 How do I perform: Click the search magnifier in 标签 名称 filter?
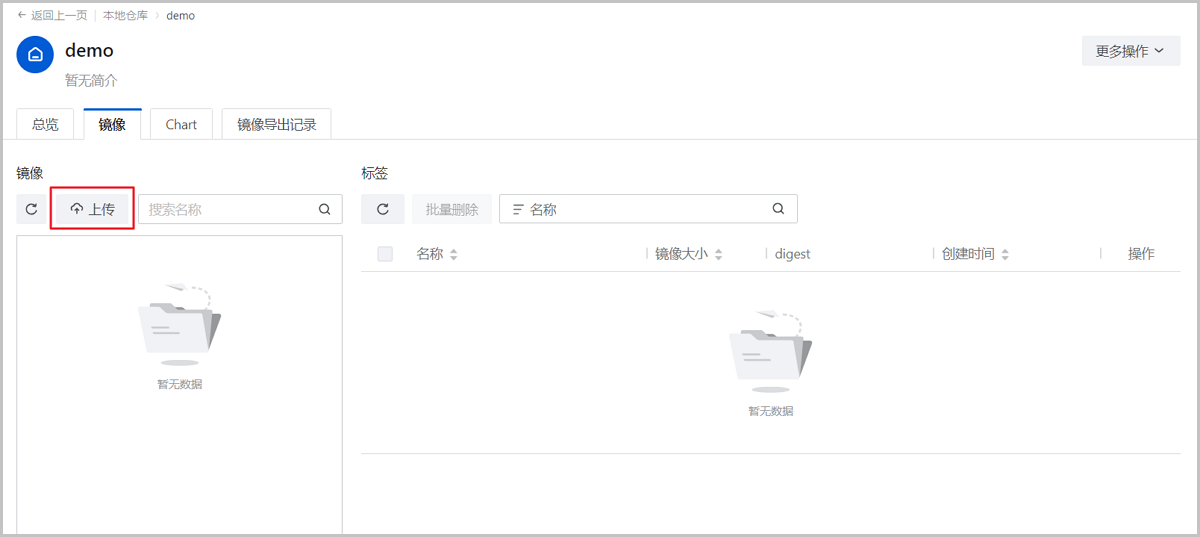(778, 209)
